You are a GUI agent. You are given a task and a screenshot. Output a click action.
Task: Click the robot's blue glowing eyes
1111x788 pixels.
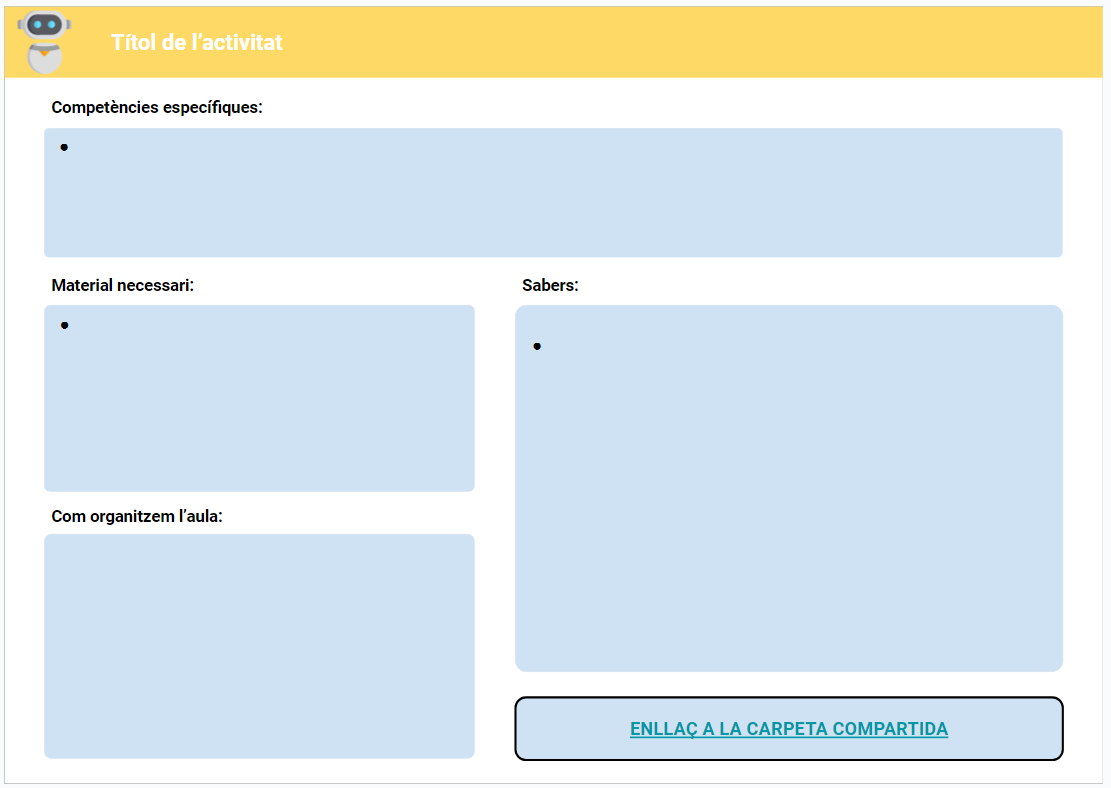45,24
